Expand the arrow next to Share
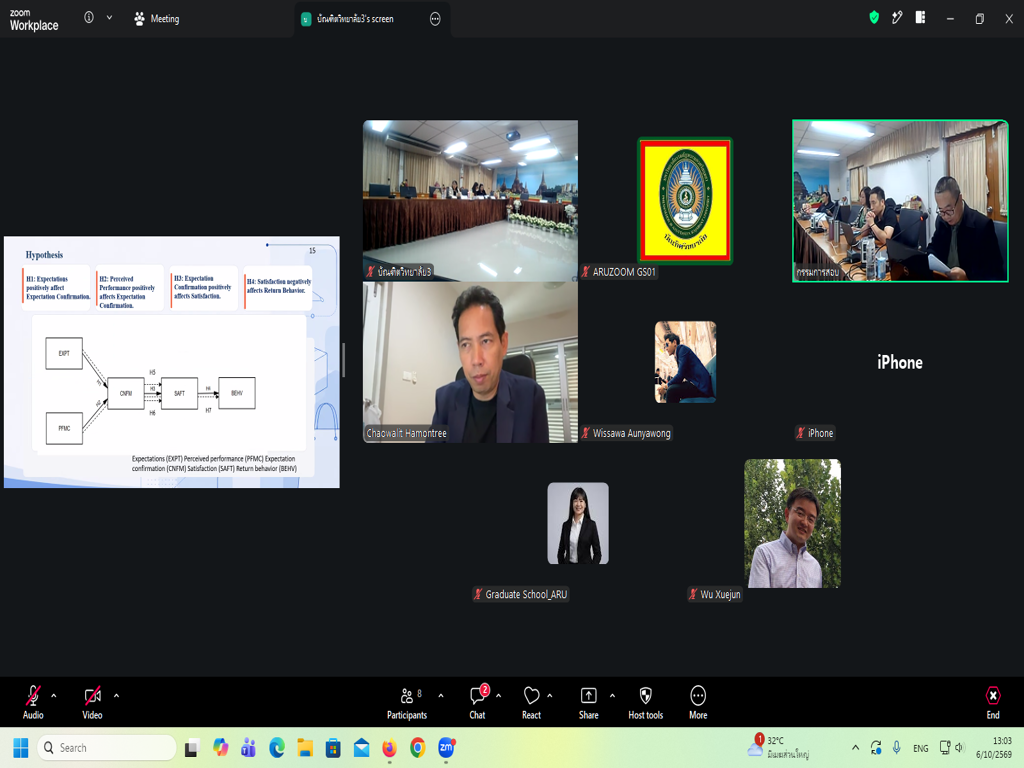The height and width of the screenshot is (768, 1024). pos(612,696)
